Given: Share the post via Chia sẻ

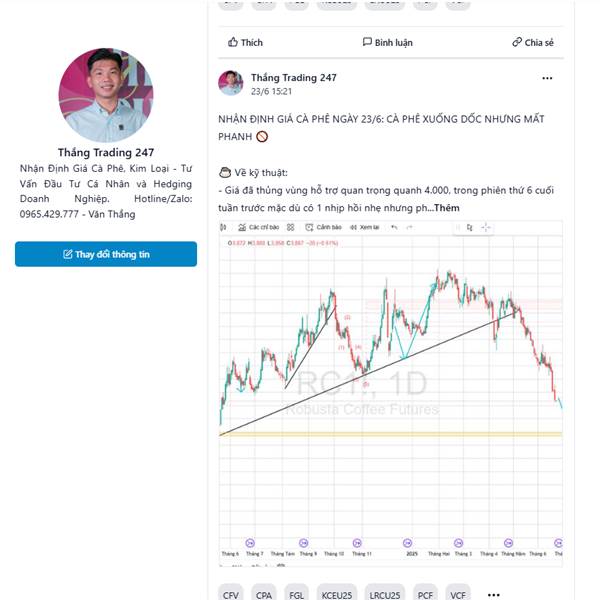Looking at the screenshot, I should tap(532, 42).
